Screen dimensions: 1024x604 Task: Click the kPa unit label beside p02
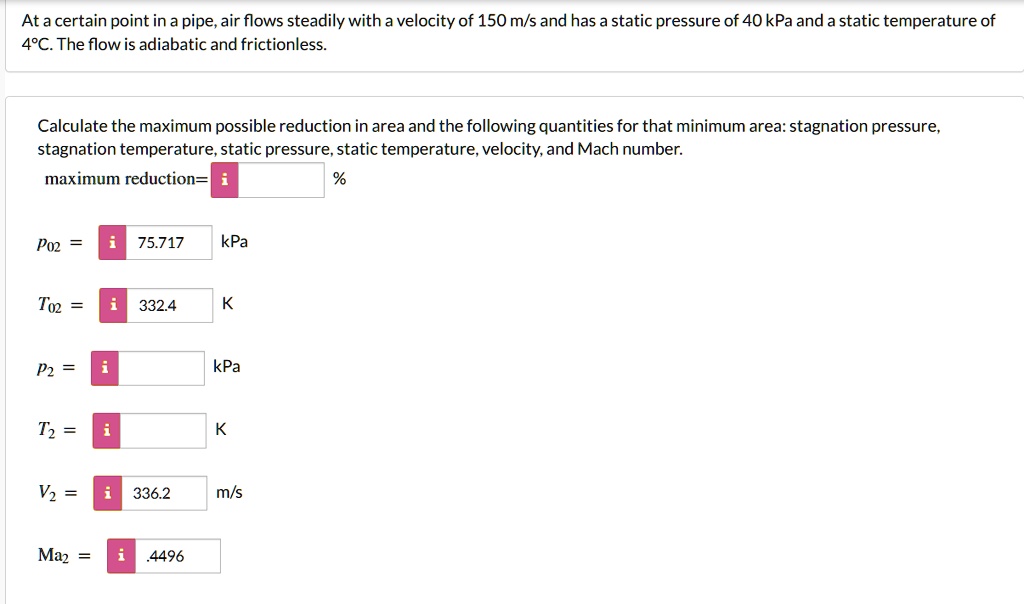tap(234, 241)
